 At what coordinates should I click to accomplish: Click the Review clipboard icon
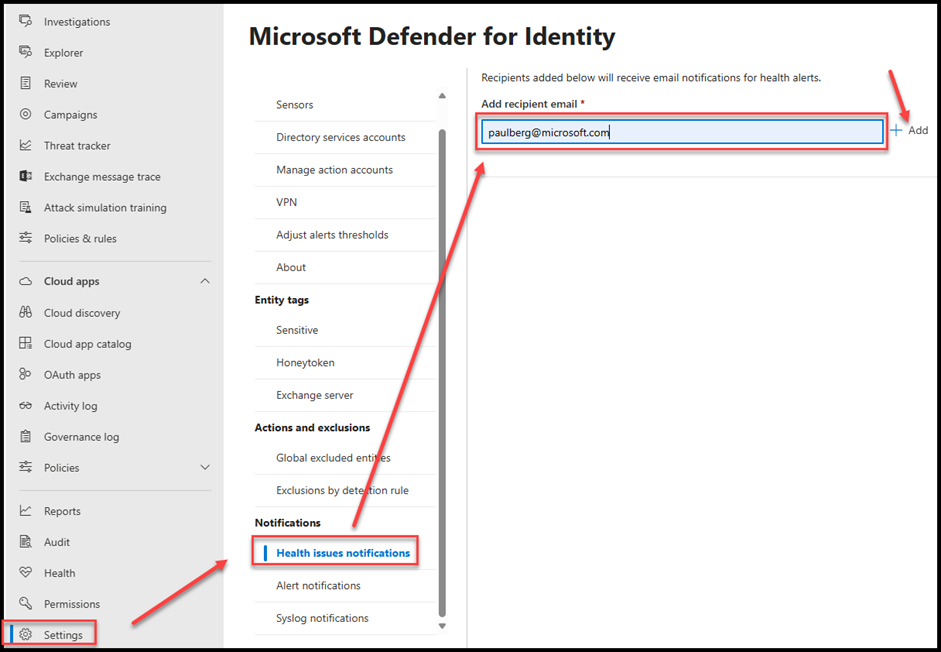click(x=25, y=83)
